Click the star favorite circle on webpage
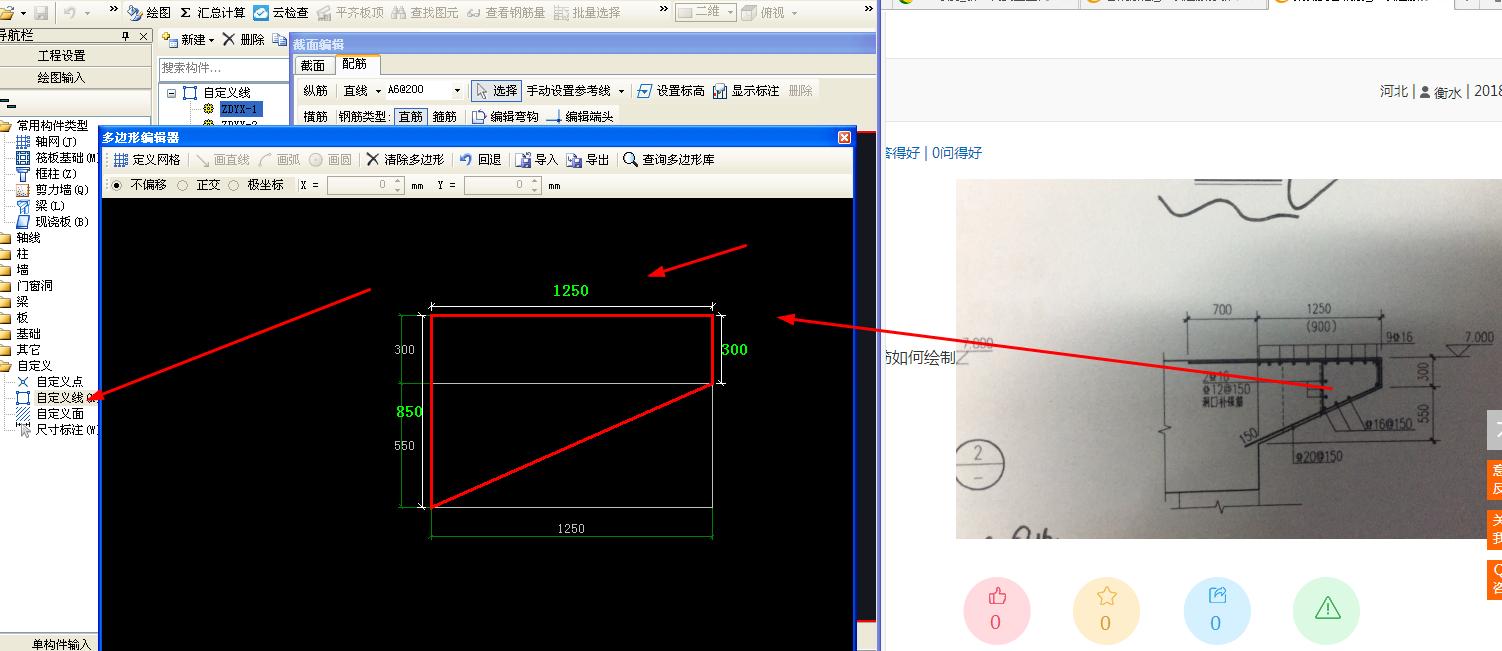 (x=1106, y=609)
